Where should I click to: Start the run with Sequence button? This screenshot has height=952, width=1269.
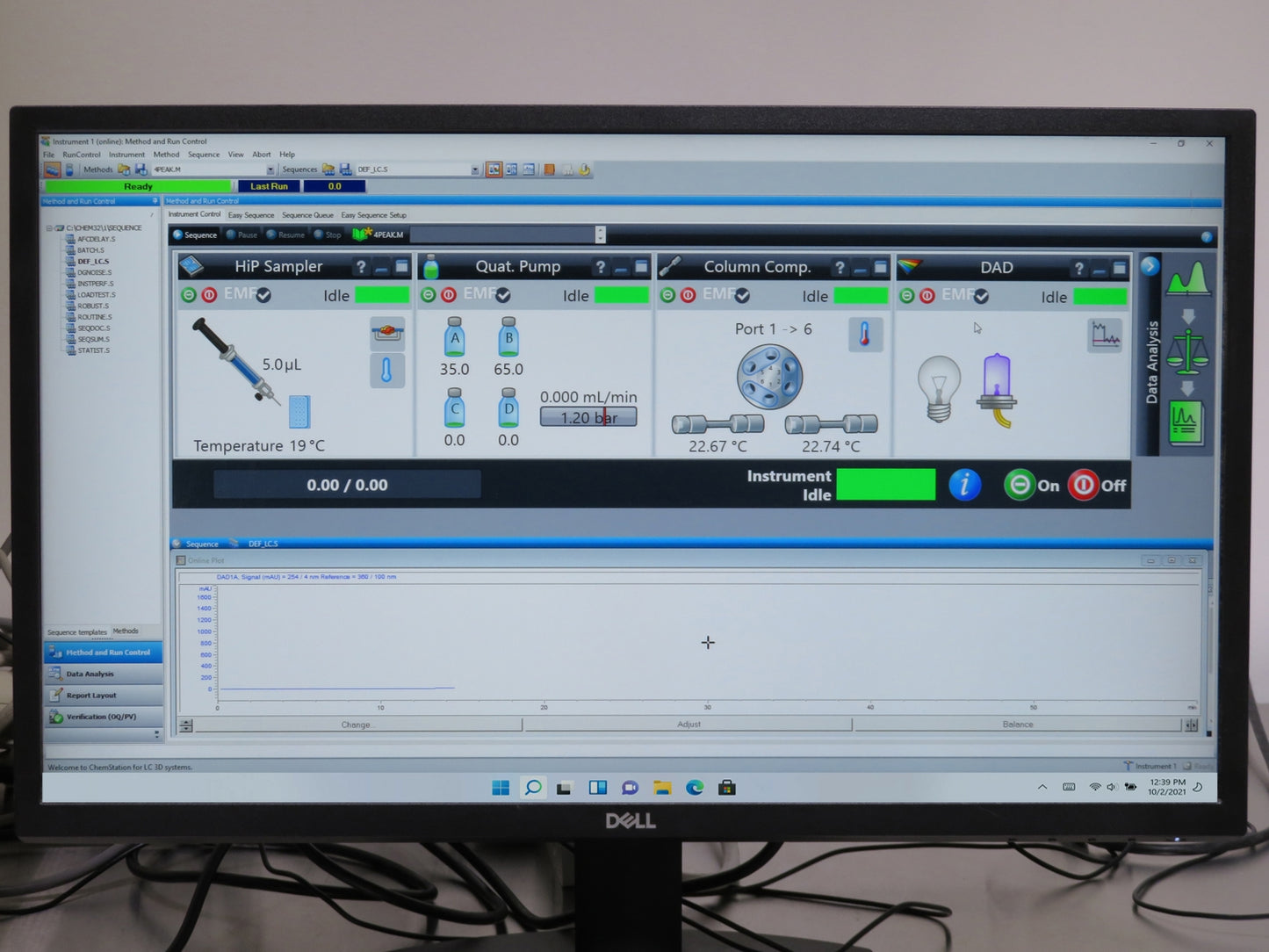pyautogui.click(x=195, y=234)
